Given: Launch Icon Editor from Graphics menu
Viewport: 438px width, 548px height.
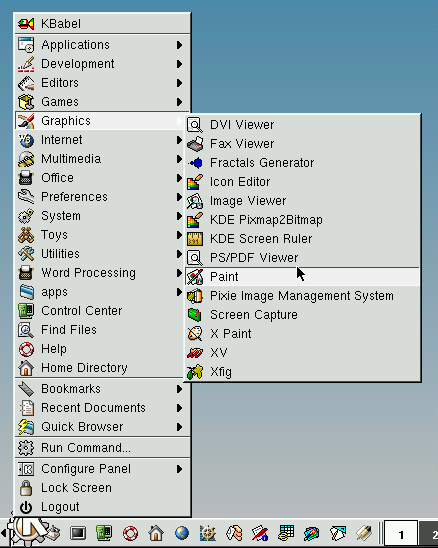Looking at the screenshot, I should [302, 182].
